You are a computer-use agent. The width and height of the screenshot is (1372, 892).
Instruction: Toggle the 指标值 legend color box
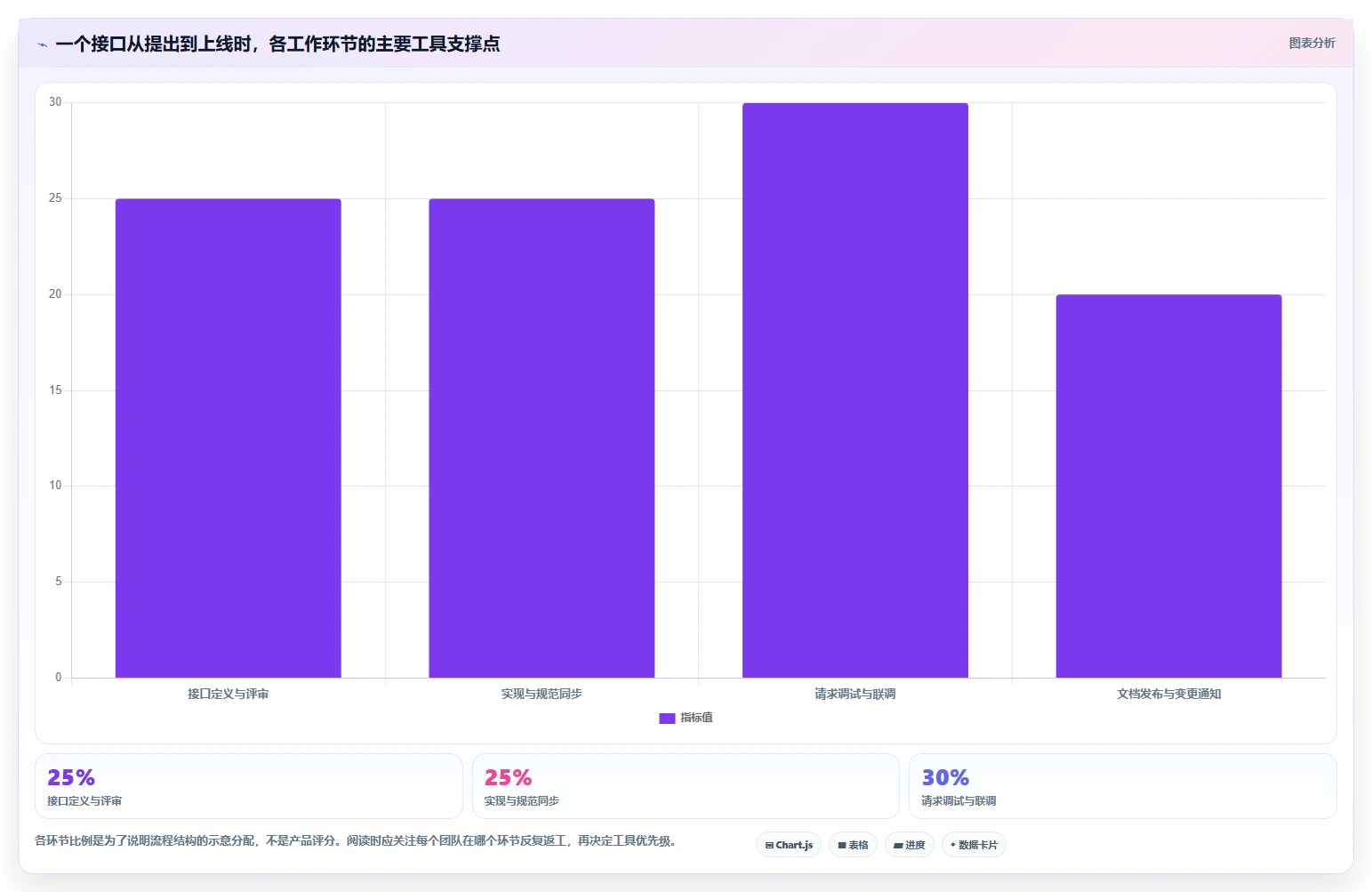667,719
